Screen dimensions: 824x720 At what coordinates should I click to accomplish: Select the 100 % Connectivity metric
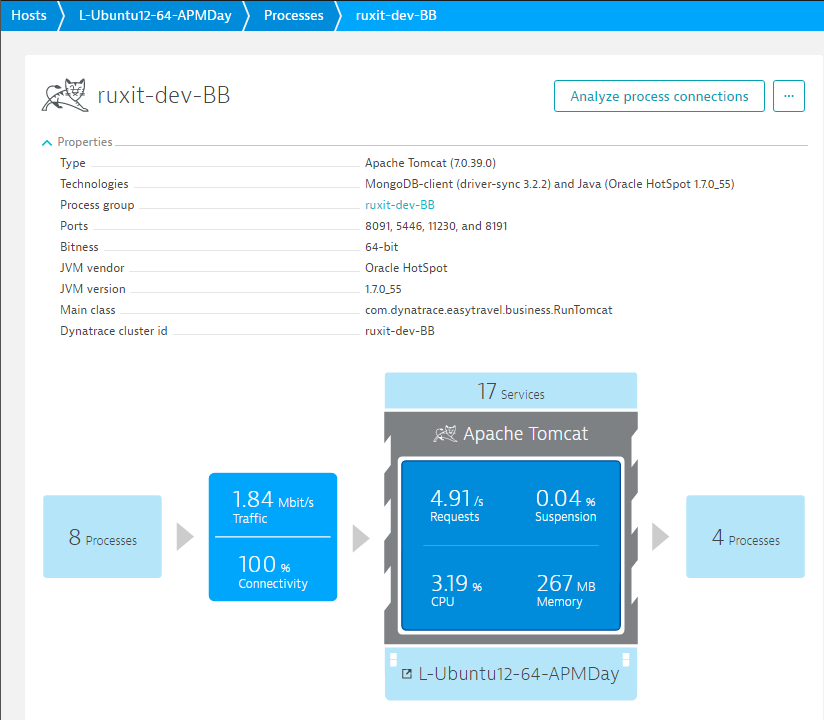point(273,570)
